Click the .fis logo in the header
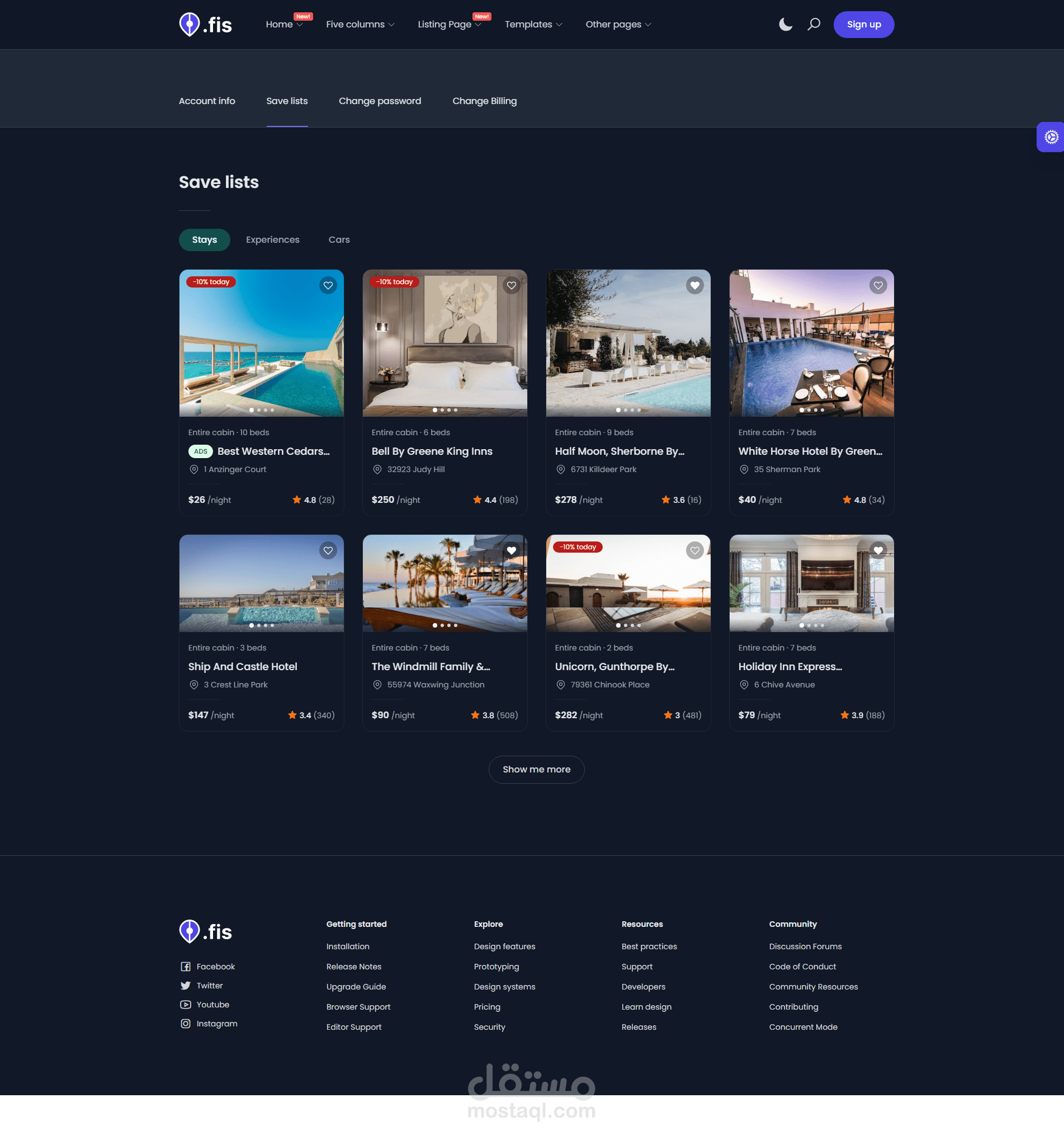1064x1145 pixels. (x=206, y=25)
